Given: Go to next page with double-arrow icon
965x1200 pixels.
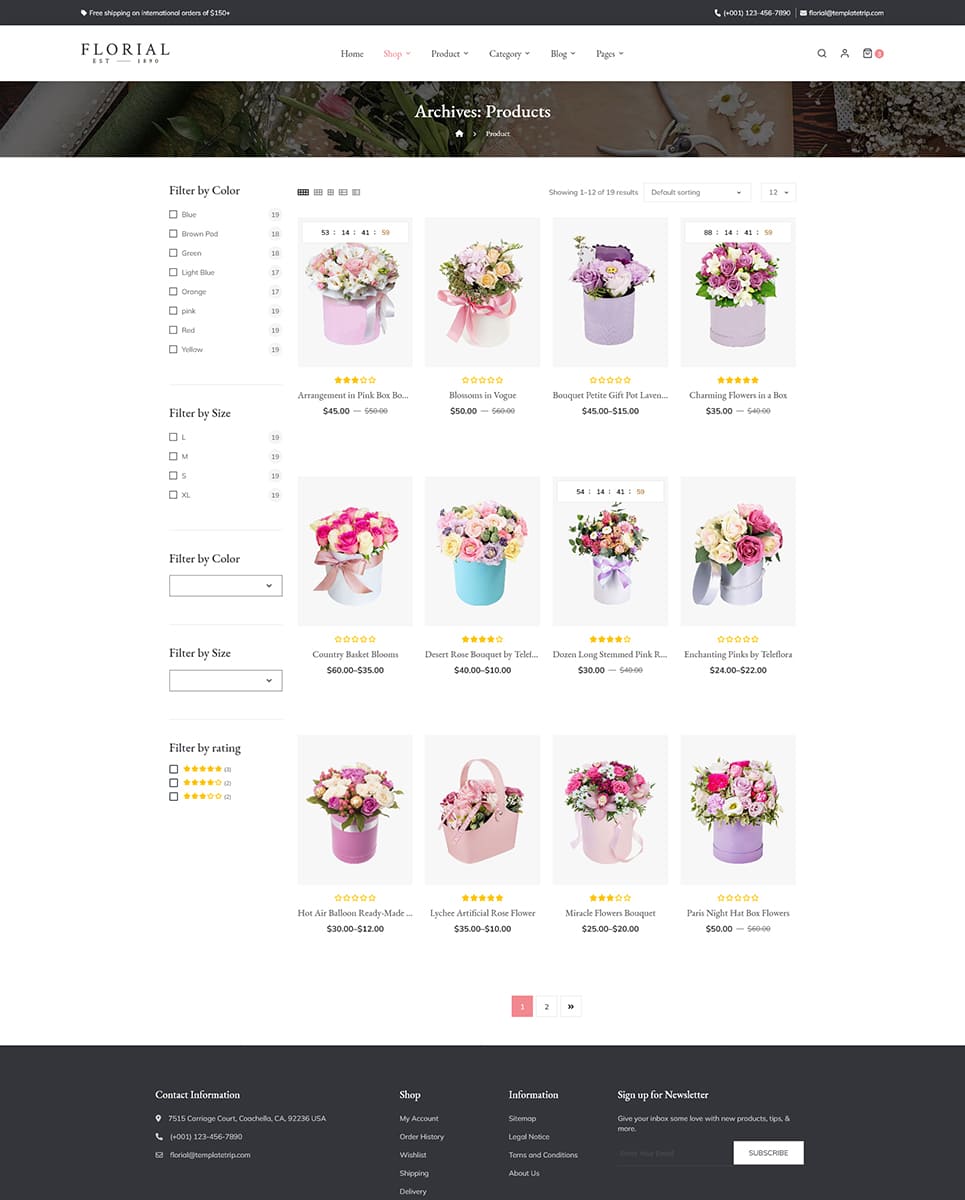Looking at the screenshot, I should (x=570, y=1006).
